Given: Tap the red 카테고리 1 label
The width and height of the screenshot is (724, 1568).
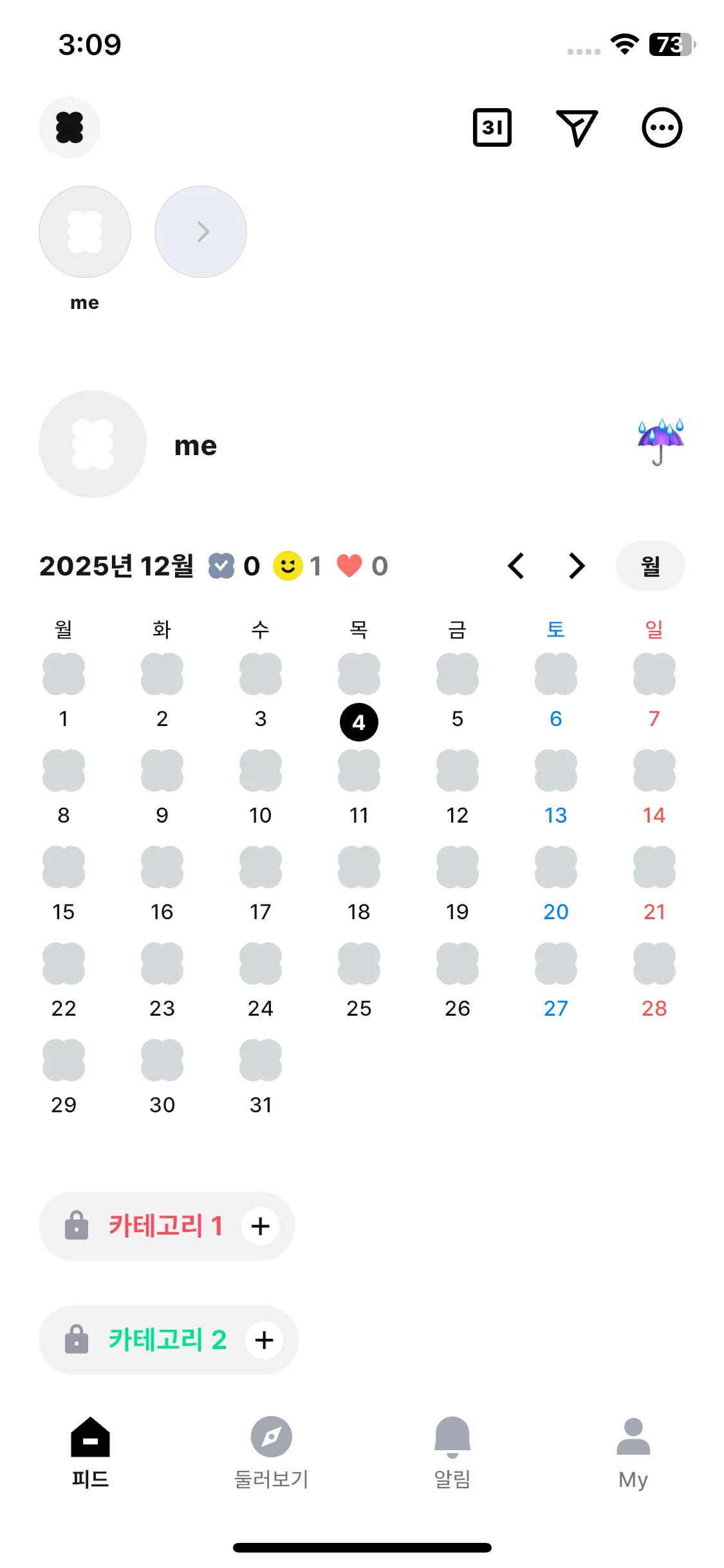Looking at the screenshot, I should coord(165,1226).
